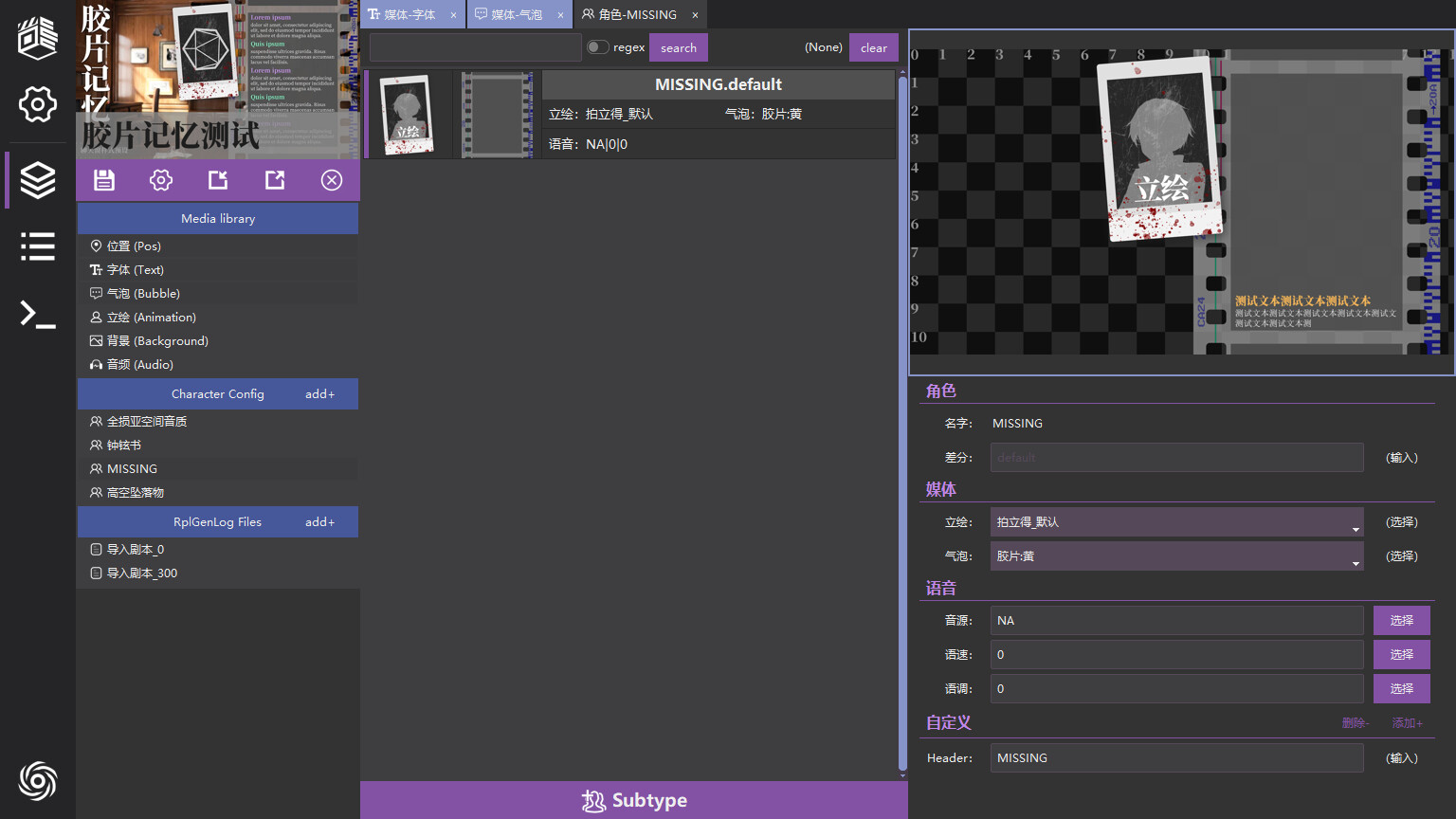Enable the regex search toggle

[597, 46]
